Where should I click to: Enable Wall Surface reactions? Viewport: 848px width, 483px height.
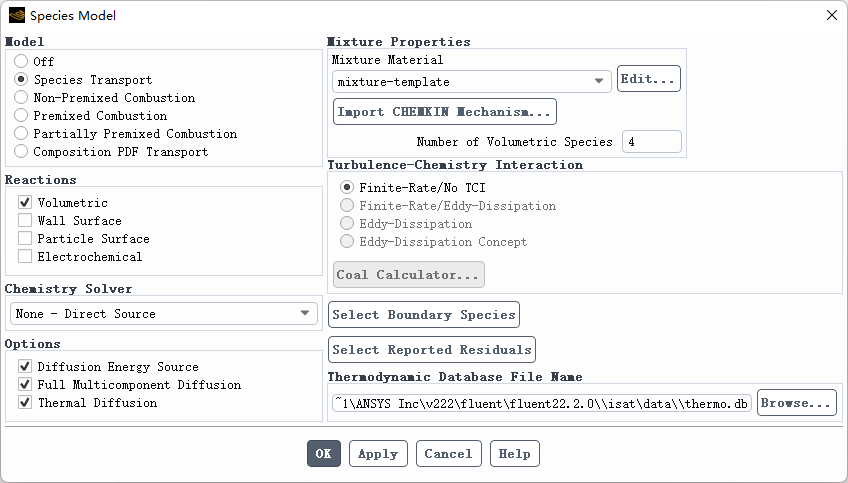[25, 221]
